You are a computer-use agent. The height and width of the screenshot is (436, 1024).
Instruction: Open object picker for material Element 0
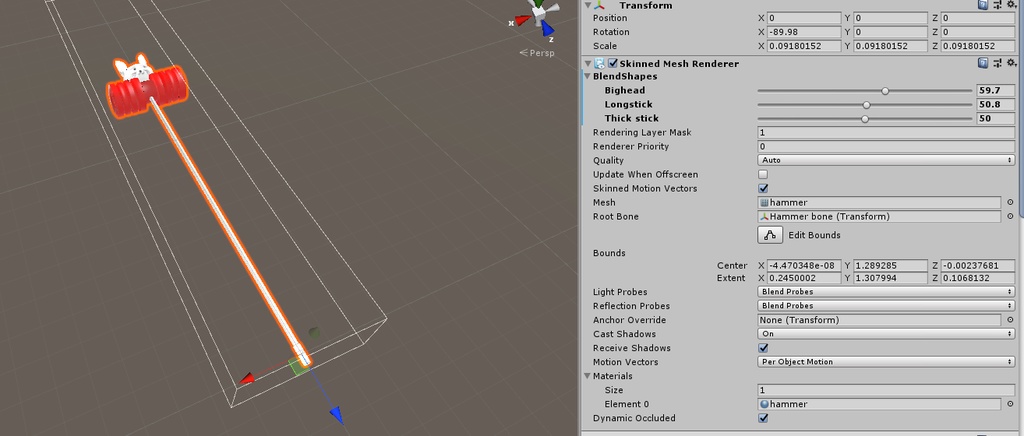pyautogui.click(x=1010, y=404)
